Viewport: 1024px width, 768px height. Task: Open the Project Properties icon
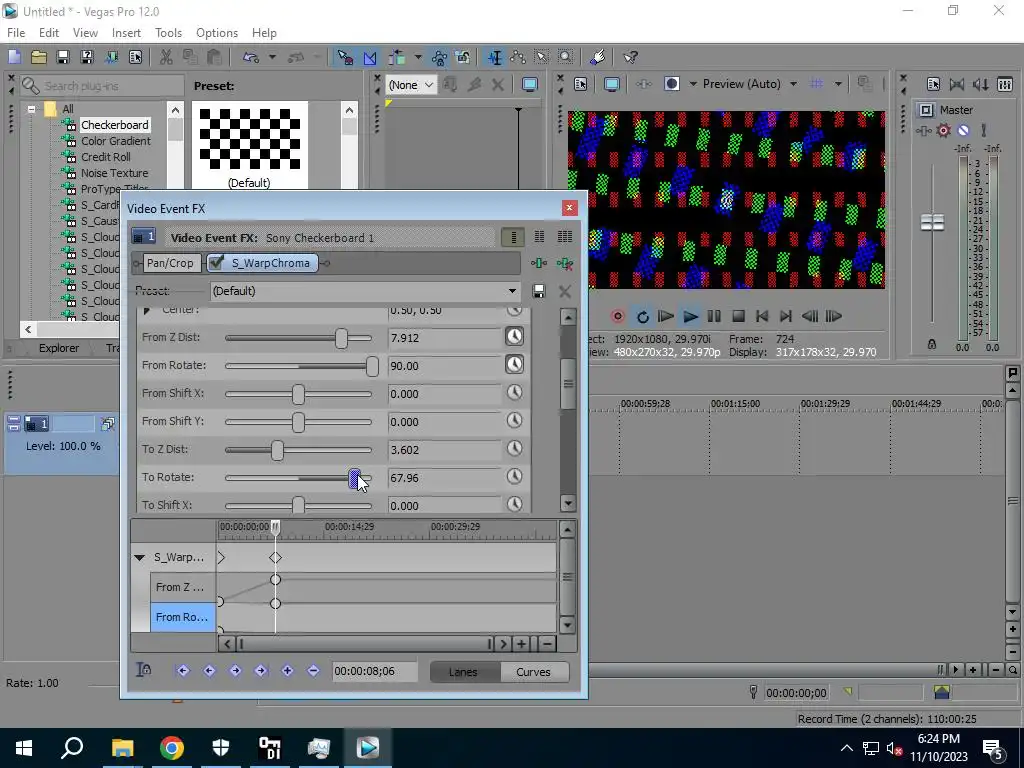(135, 57)
